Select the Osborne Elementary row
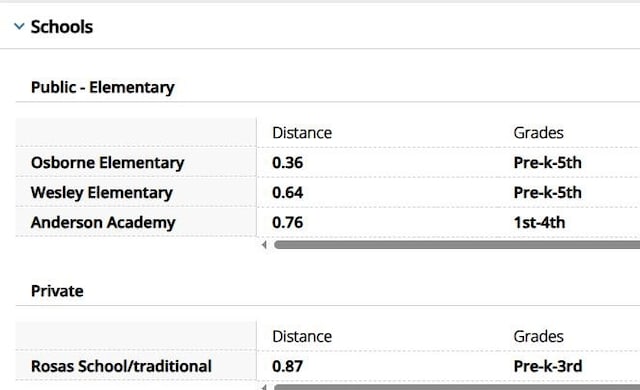Screen dimensions: 640x390 click(328, 162)
